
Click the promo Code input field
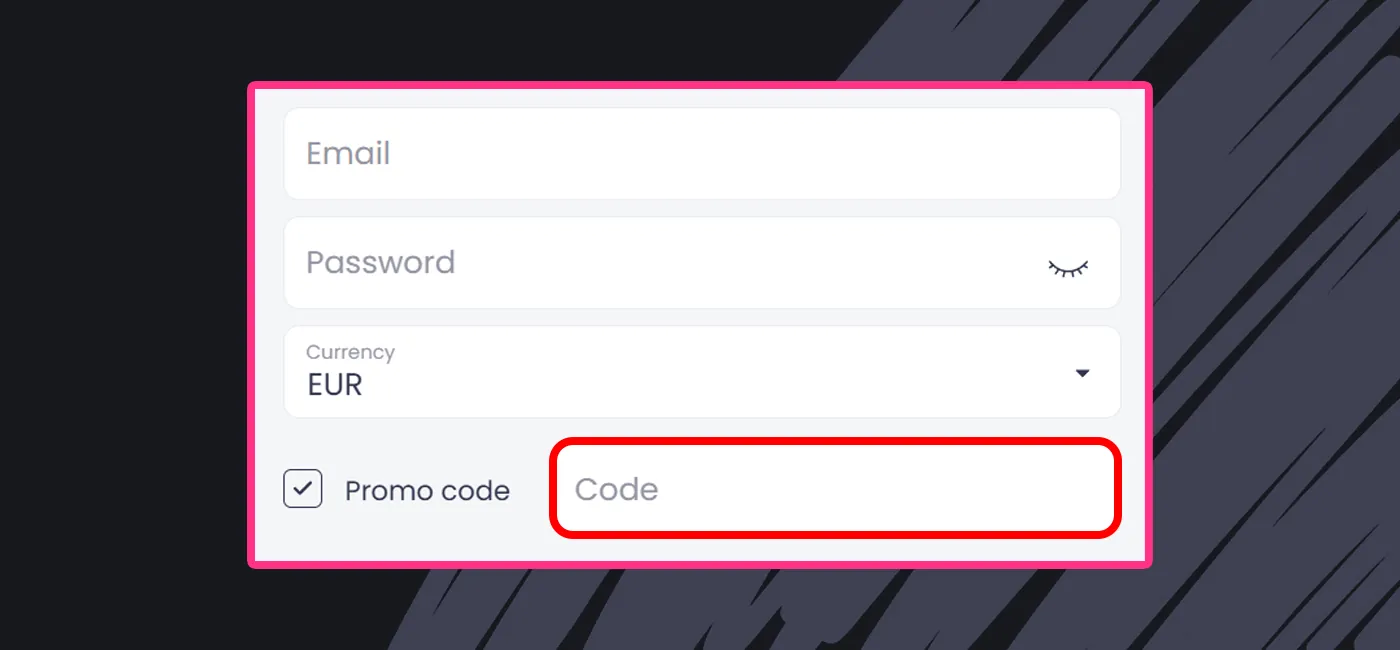[835, 489]
